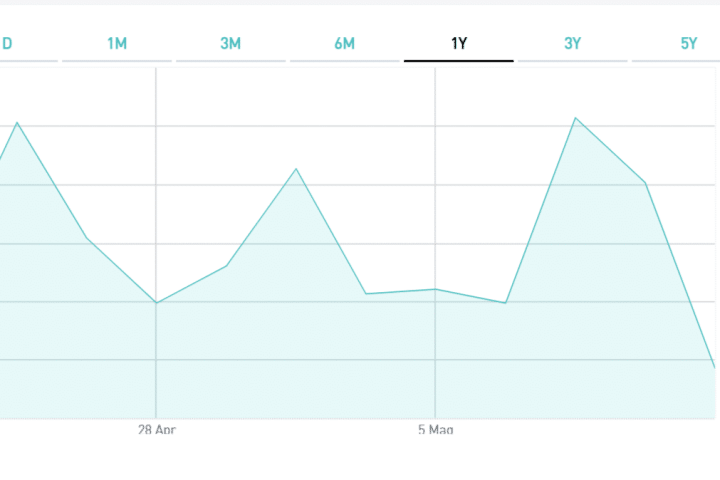Pick the data point just before 28 Apr trough
Viewport: 720px width, 480px height.
click(86, 237)
